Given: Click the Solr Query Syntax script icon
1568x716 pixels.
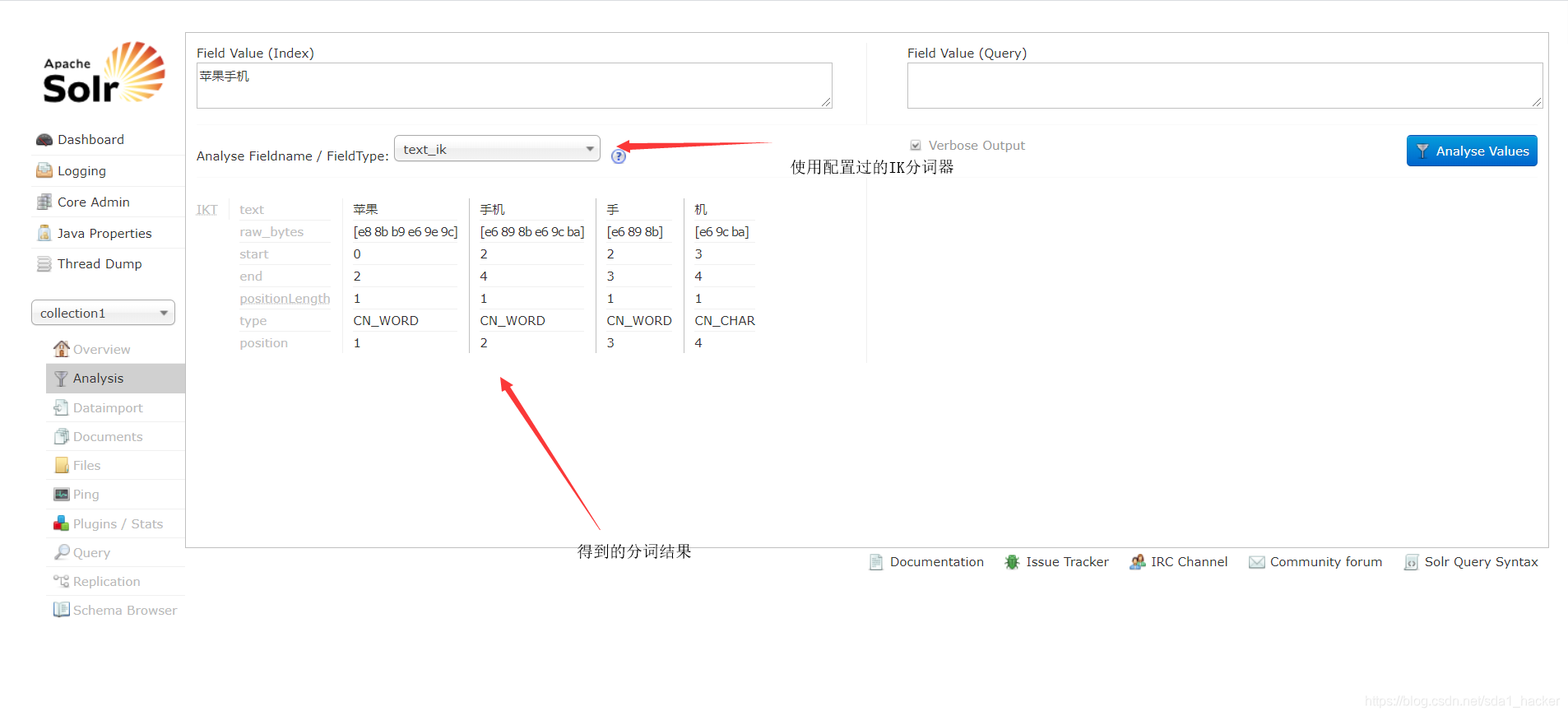Looking at the screenshot, I should (x=1411, y=562).
